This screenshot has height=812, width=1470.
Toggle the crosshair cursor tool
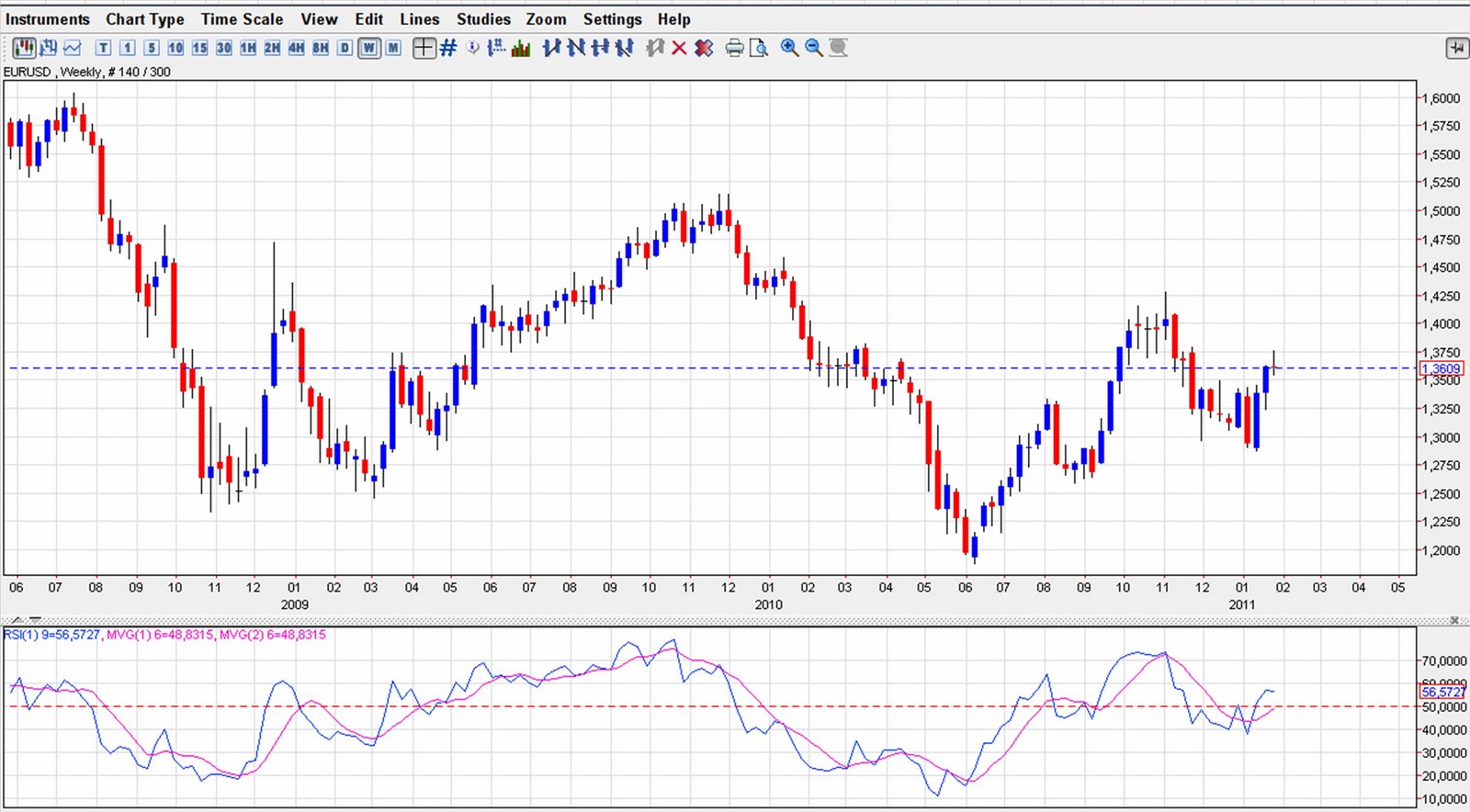tap(424, 48)
